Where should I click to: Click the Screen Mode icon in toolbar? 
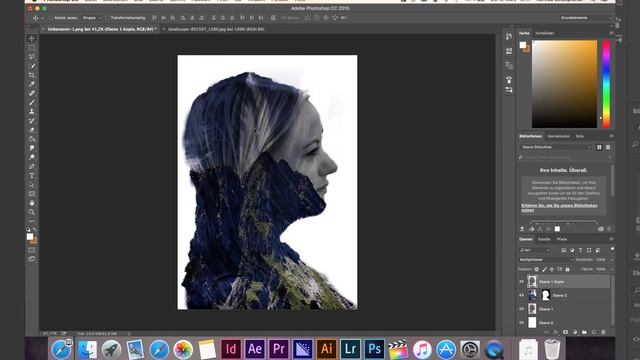pos(32,259)
